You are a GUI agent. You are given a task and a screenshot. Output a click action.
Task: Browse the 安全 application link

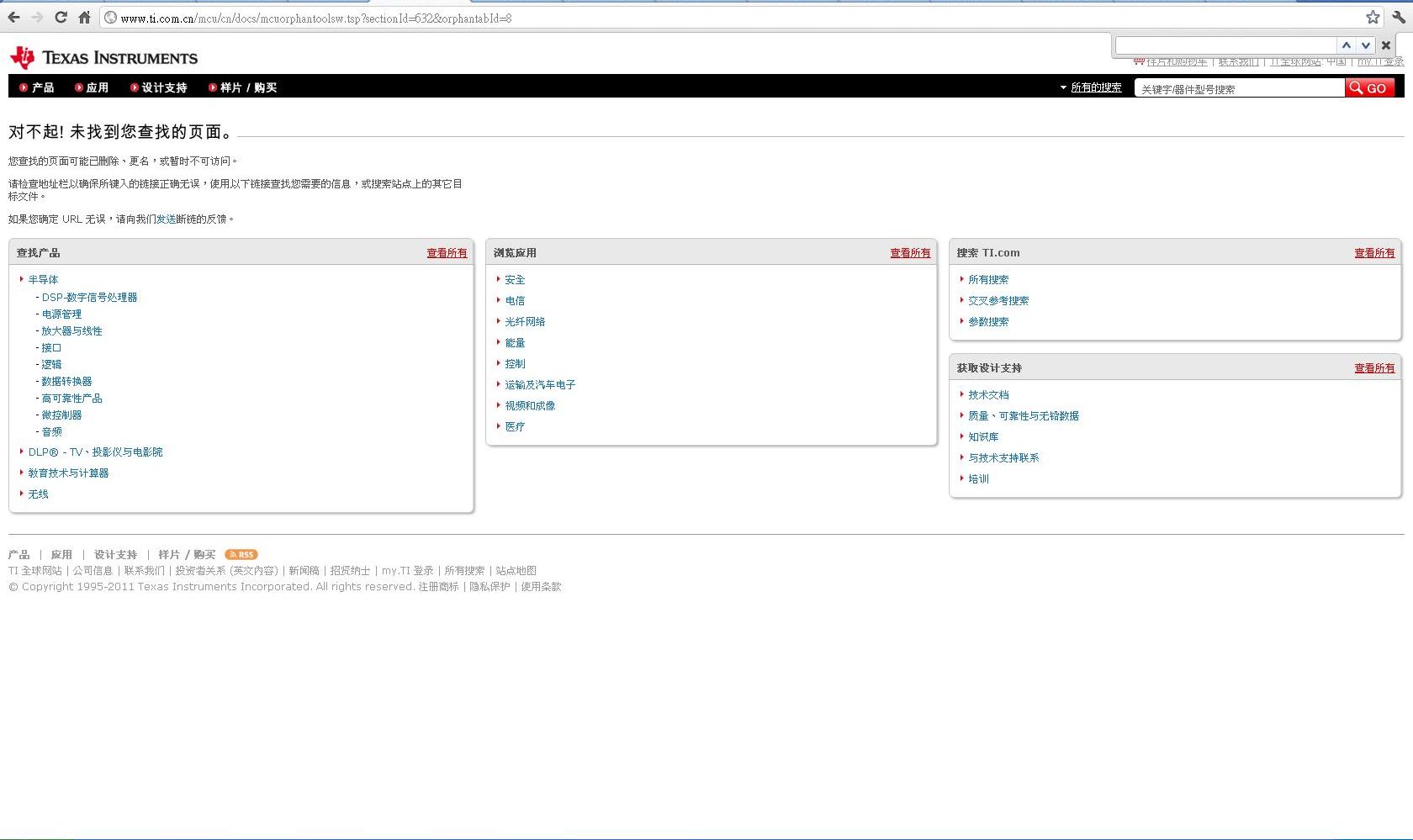(515, 280)
